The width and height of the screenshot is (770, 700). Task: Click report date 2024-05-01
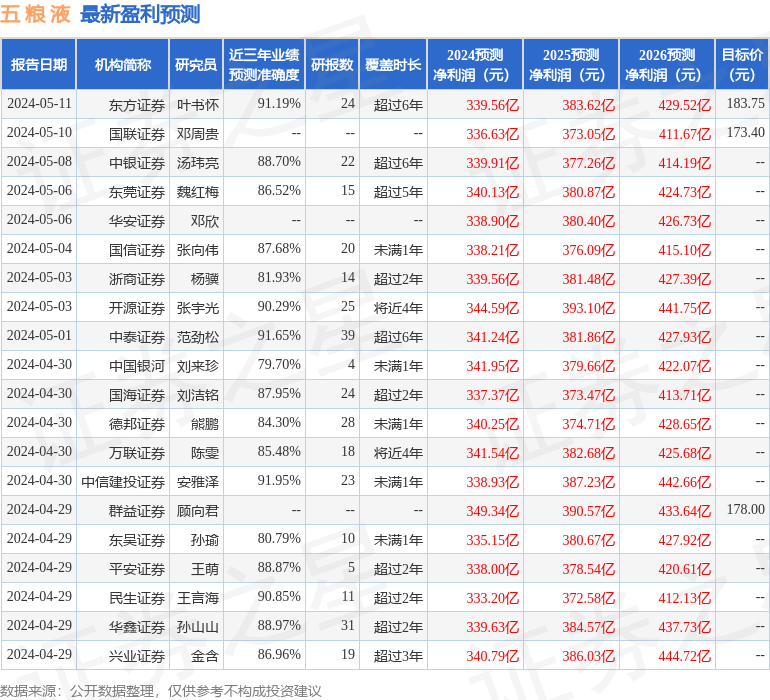[x=39, y=335]
